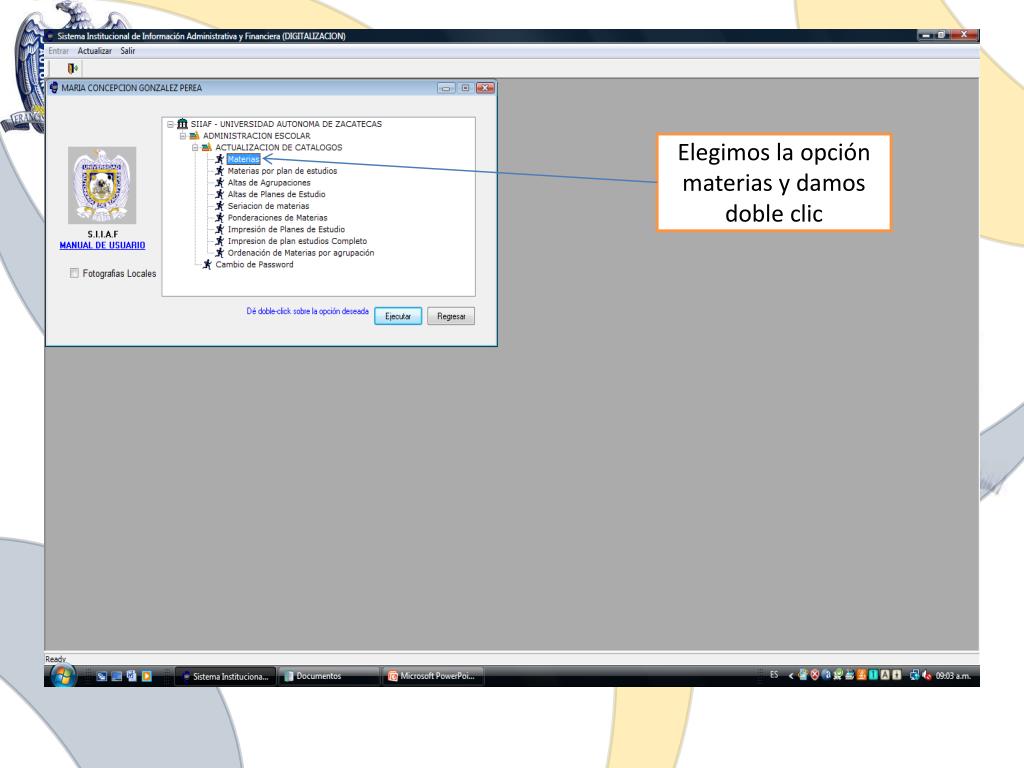
Task: Select Altas de Agrupaciones entry
Action: click(269, 182)
